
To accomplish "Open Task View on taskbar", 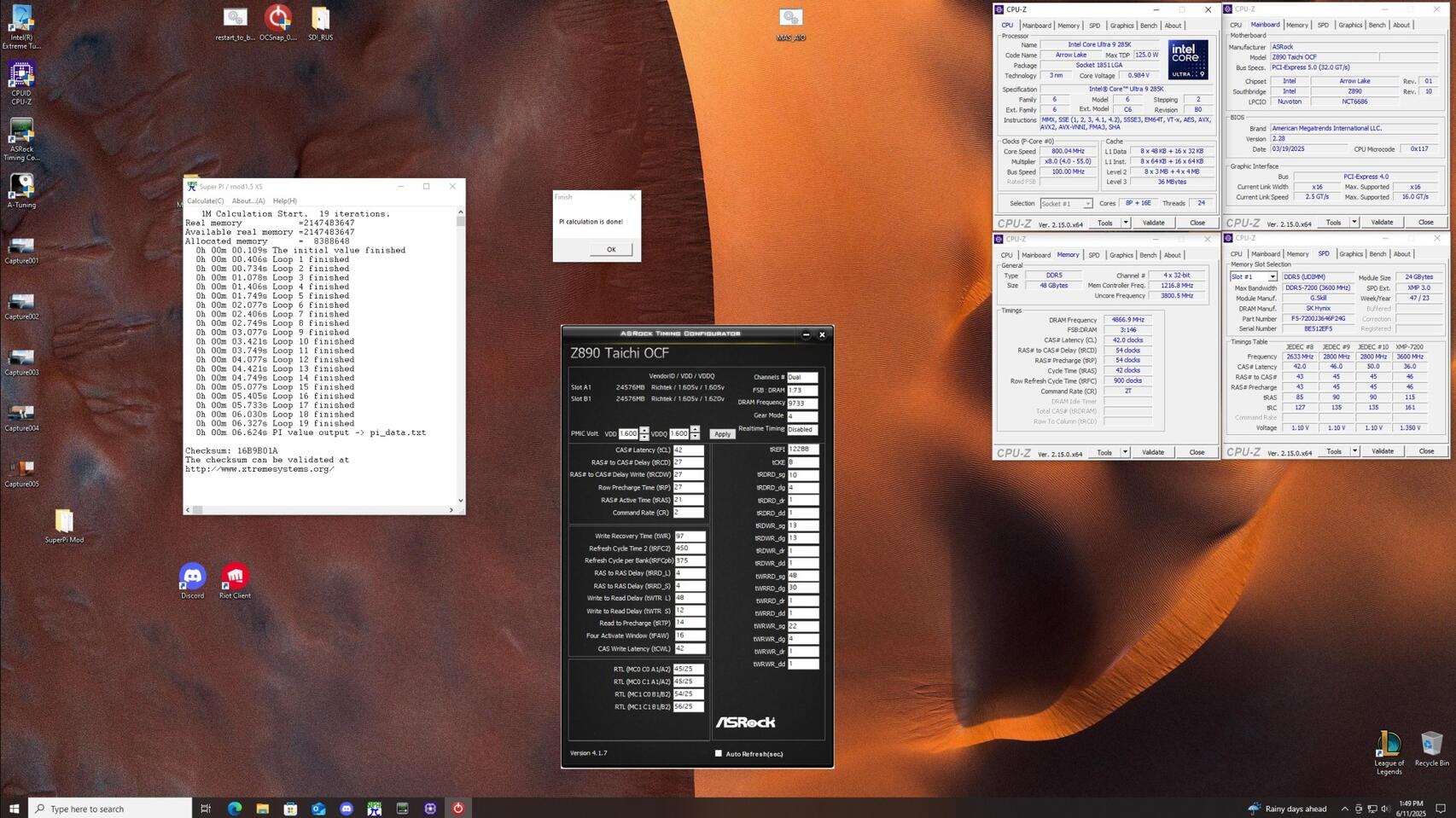I will coord(206,808).
